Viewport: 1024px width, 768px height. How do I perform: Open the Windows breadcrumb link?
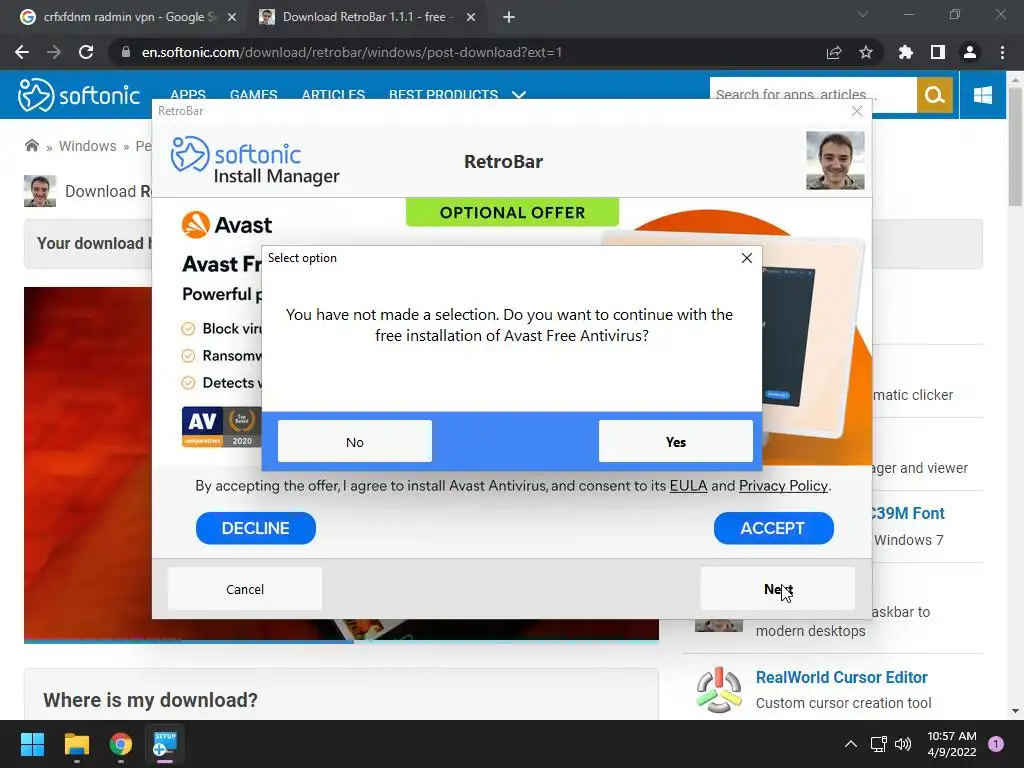88,146
